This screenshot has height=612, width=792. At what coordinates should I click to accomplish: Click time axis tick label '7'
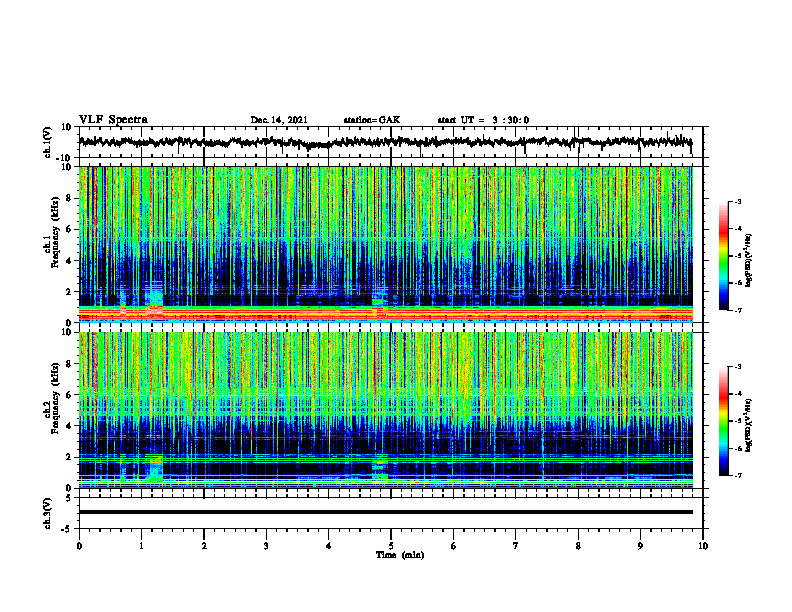click(x=516, y=546)
